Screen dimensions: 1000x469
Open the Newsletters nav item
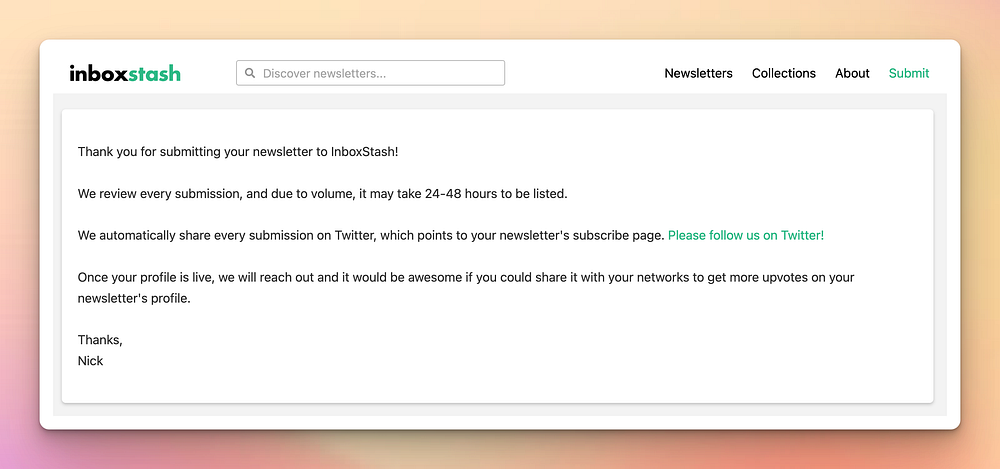coord(698,73)
